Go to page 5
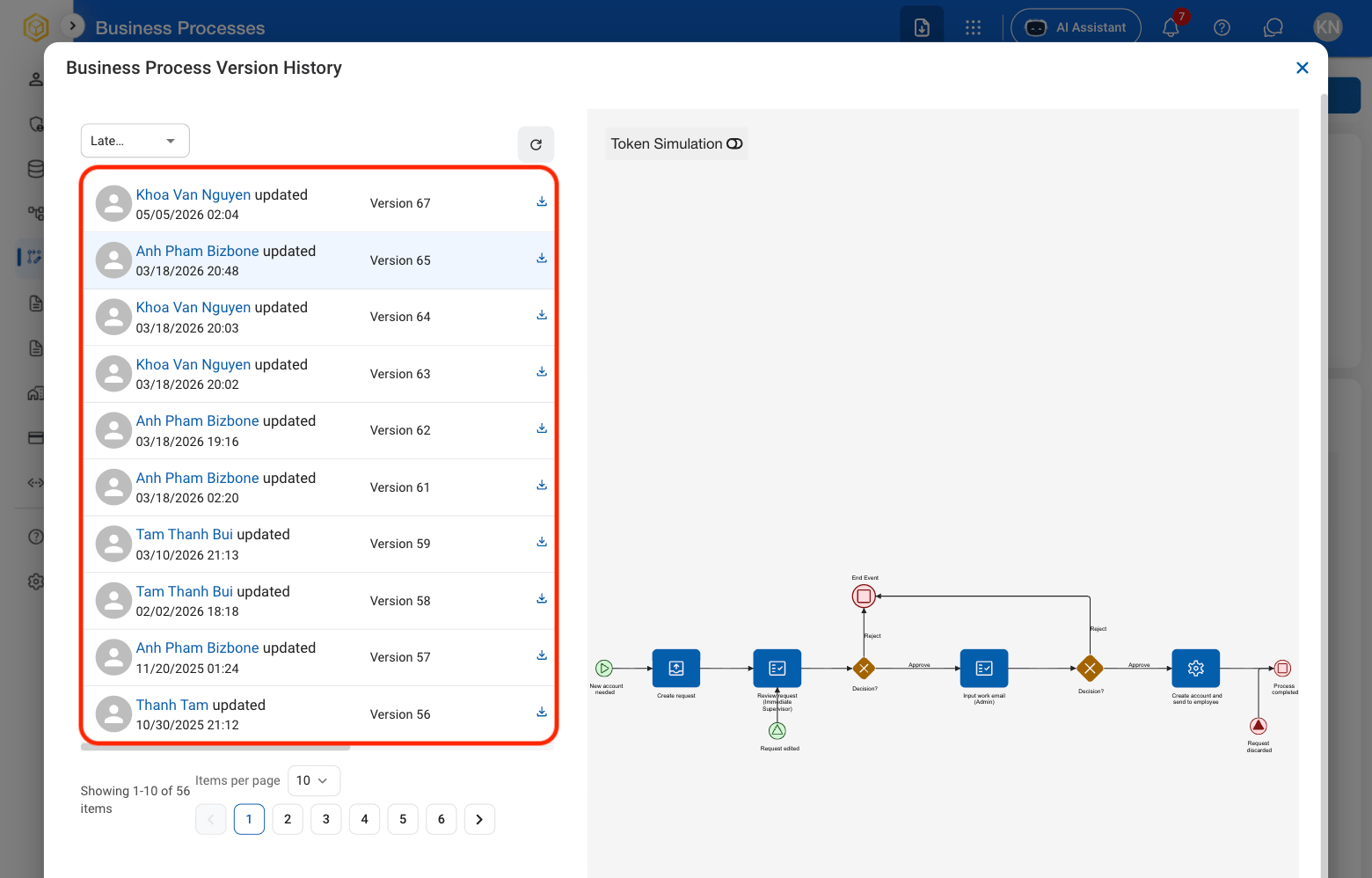Image resolution: width=1372 pixels, height=878 pixels. click(x=403, y=819)
